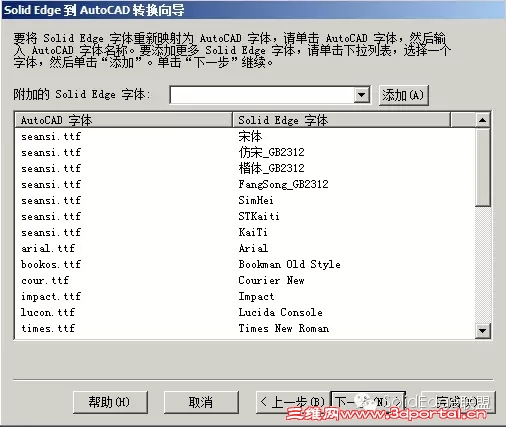Select the AutoCAD font cell next to SimHei
This screenshot has height=427, width=506.
pos(51,200)
